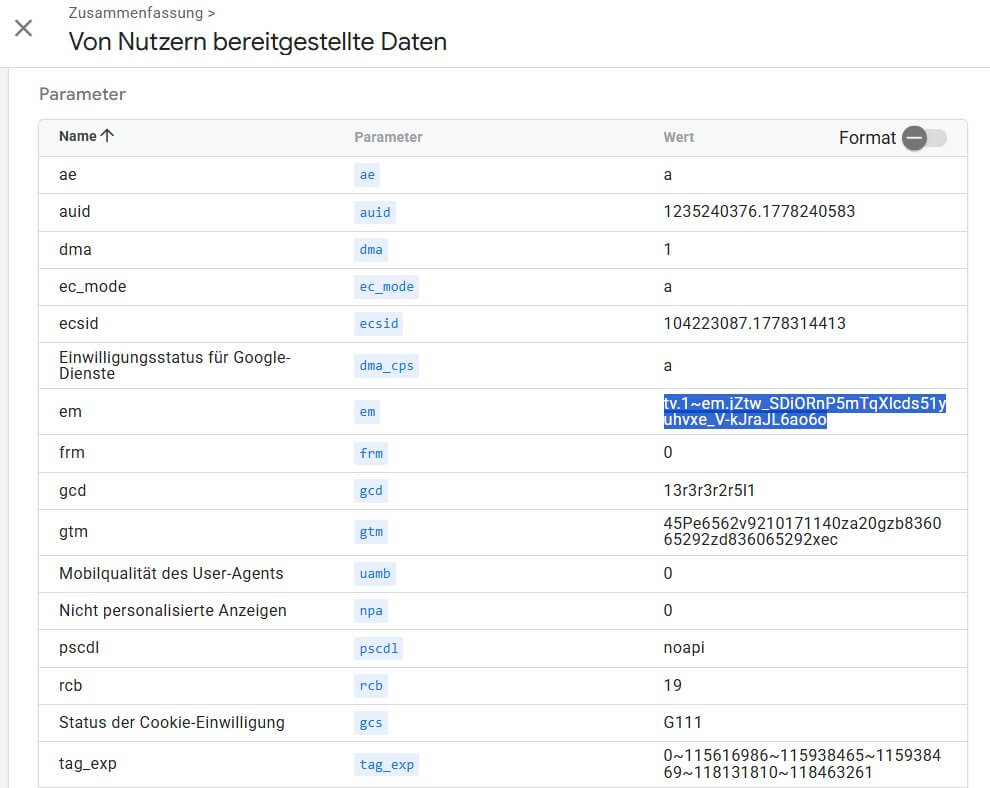Click the frm value 0

point(668,453)
